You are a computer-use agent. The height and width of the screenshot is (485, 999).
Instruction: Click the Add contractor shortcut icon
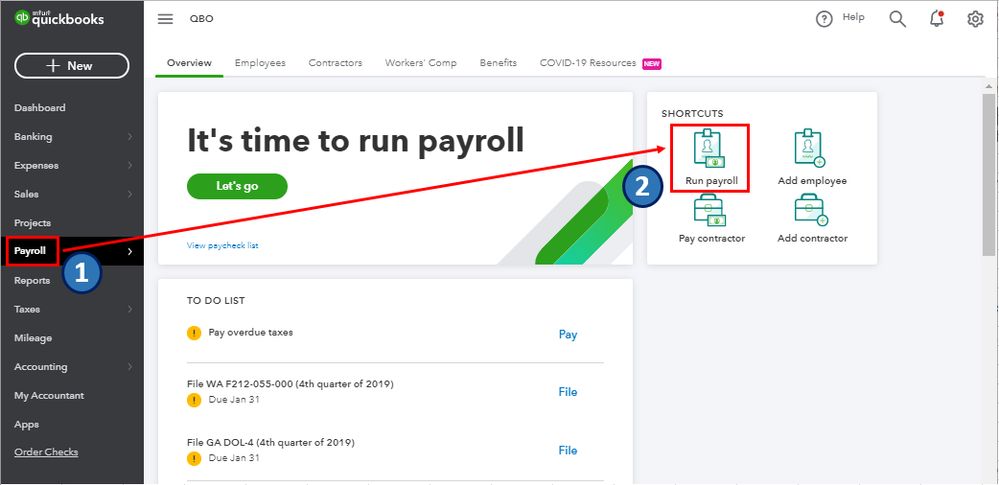point(810,212)
